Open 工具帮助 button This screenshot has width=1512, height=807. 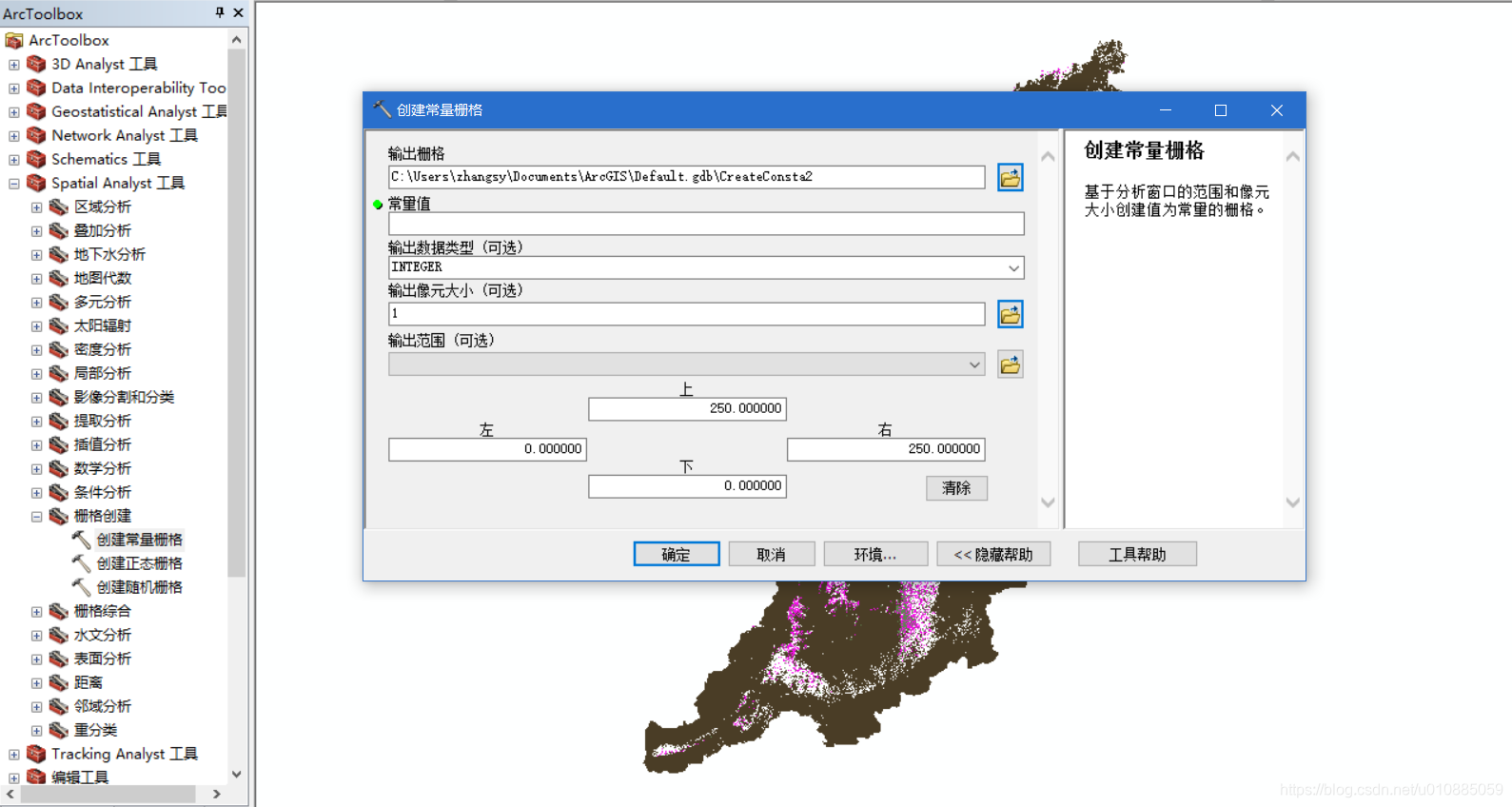(x=1137, y=554)
